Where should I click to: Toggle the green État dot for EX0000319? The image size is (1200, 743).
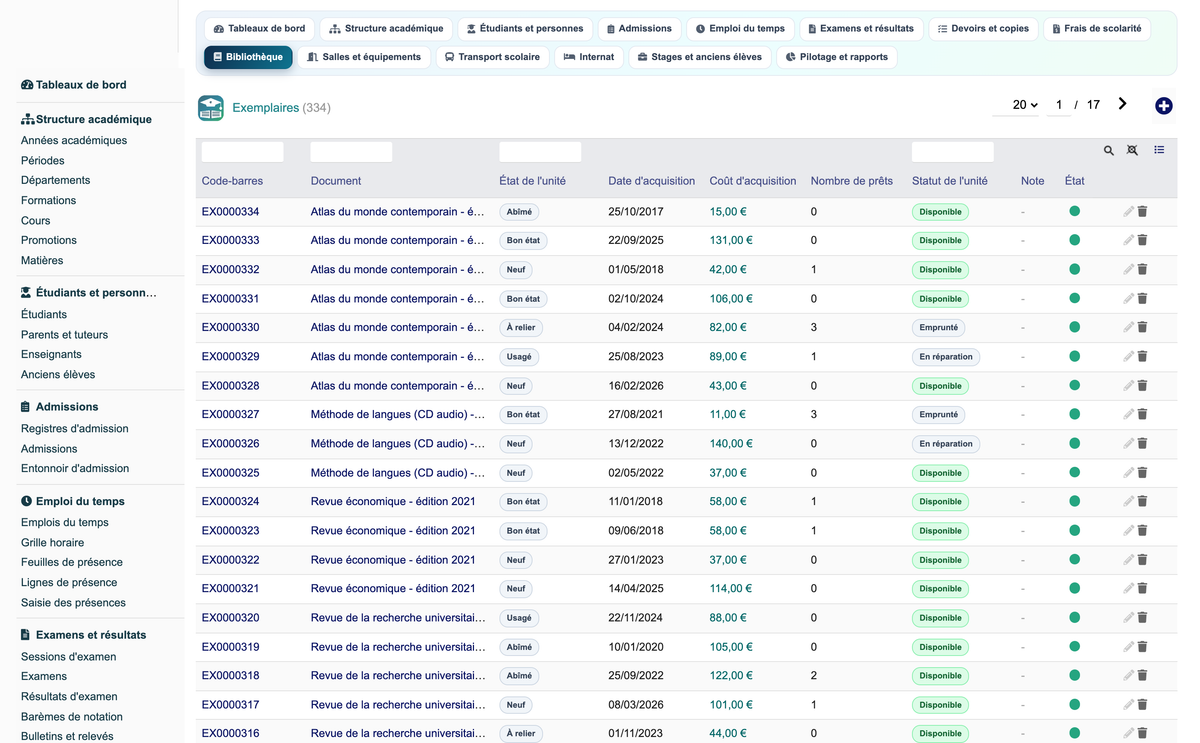click(x=1075, y=647)
